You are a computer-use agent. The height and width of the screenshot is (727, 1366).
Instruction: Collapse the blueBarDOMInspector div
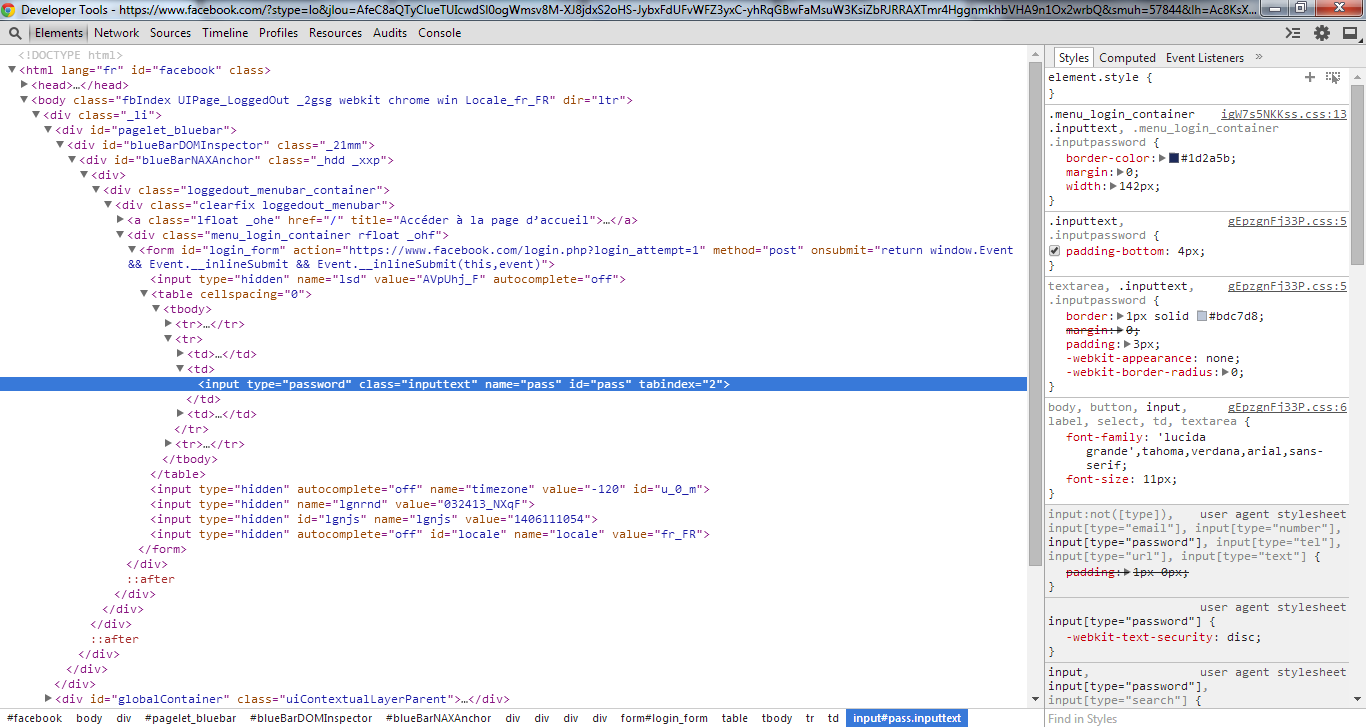pyautogui.click(x=61, y=145)
